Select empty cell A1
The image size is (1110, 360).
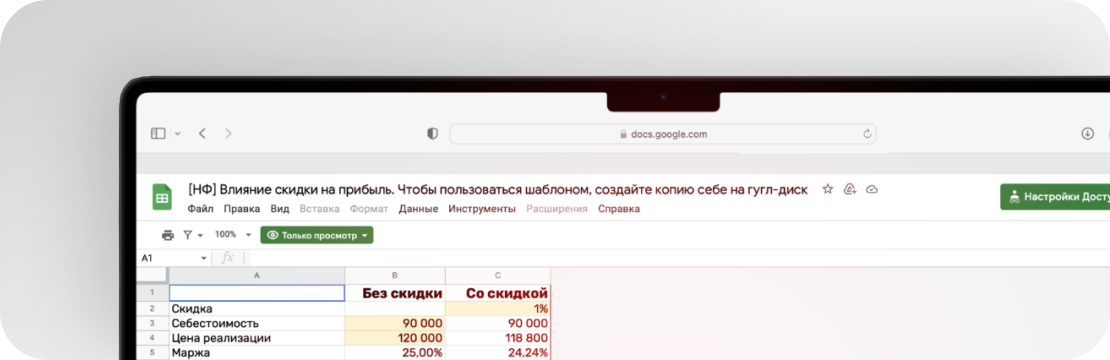tap(257, 293)
